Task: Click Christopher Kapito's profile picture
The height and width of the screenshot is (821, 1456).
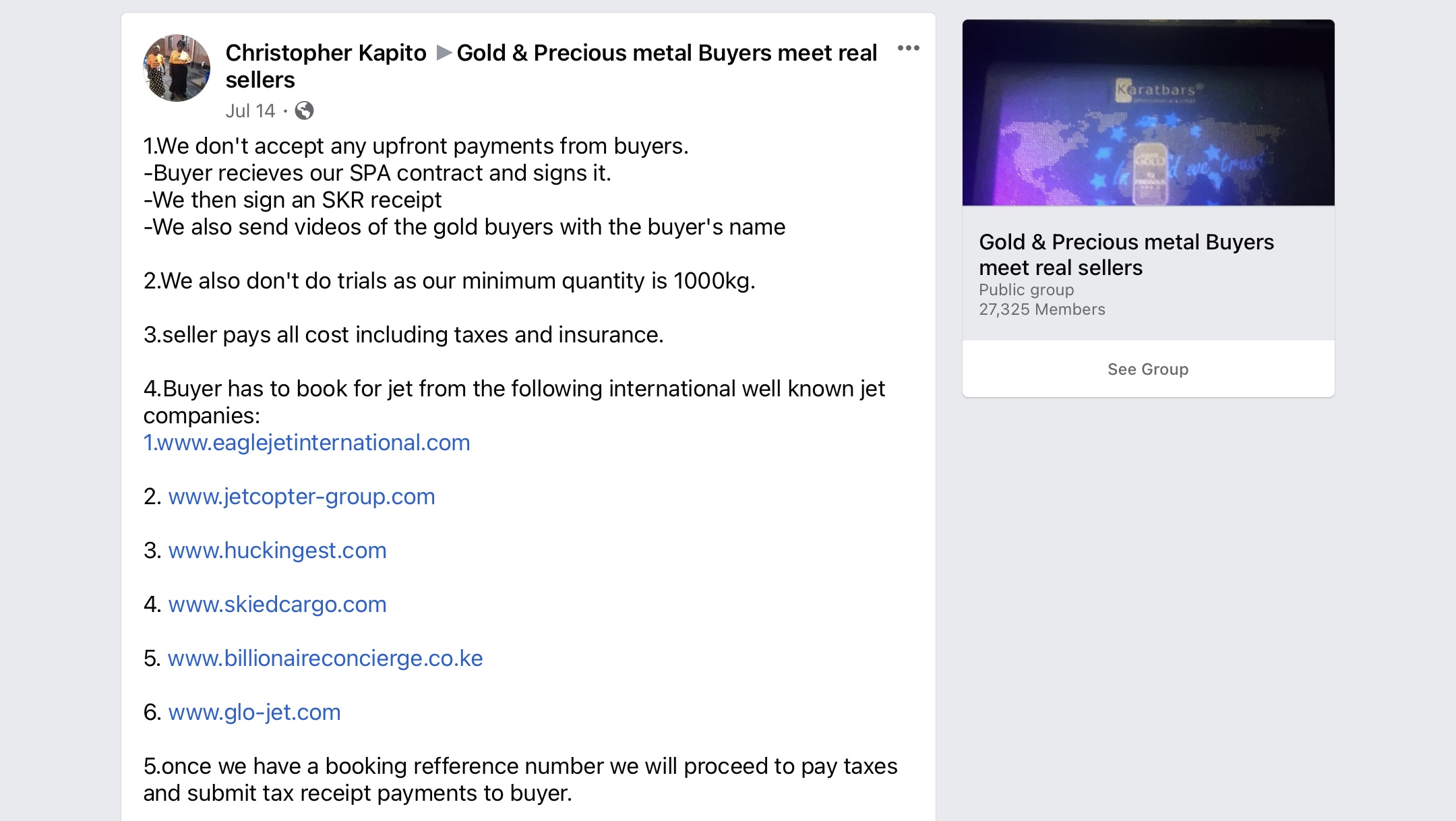Action: (x=177, y=68)
